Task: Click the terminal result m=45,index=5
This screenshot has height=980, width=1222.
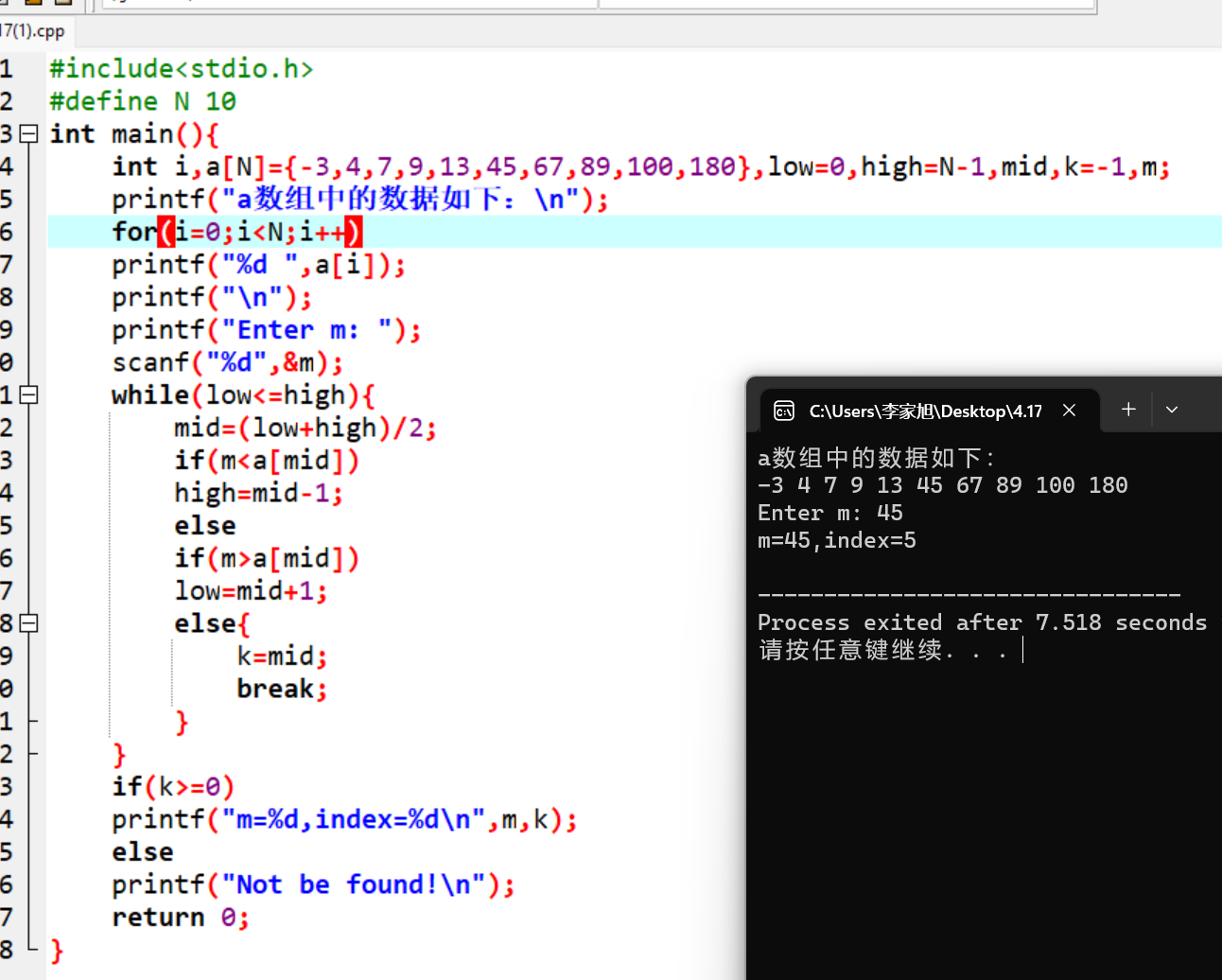Action: click(837, 540)
